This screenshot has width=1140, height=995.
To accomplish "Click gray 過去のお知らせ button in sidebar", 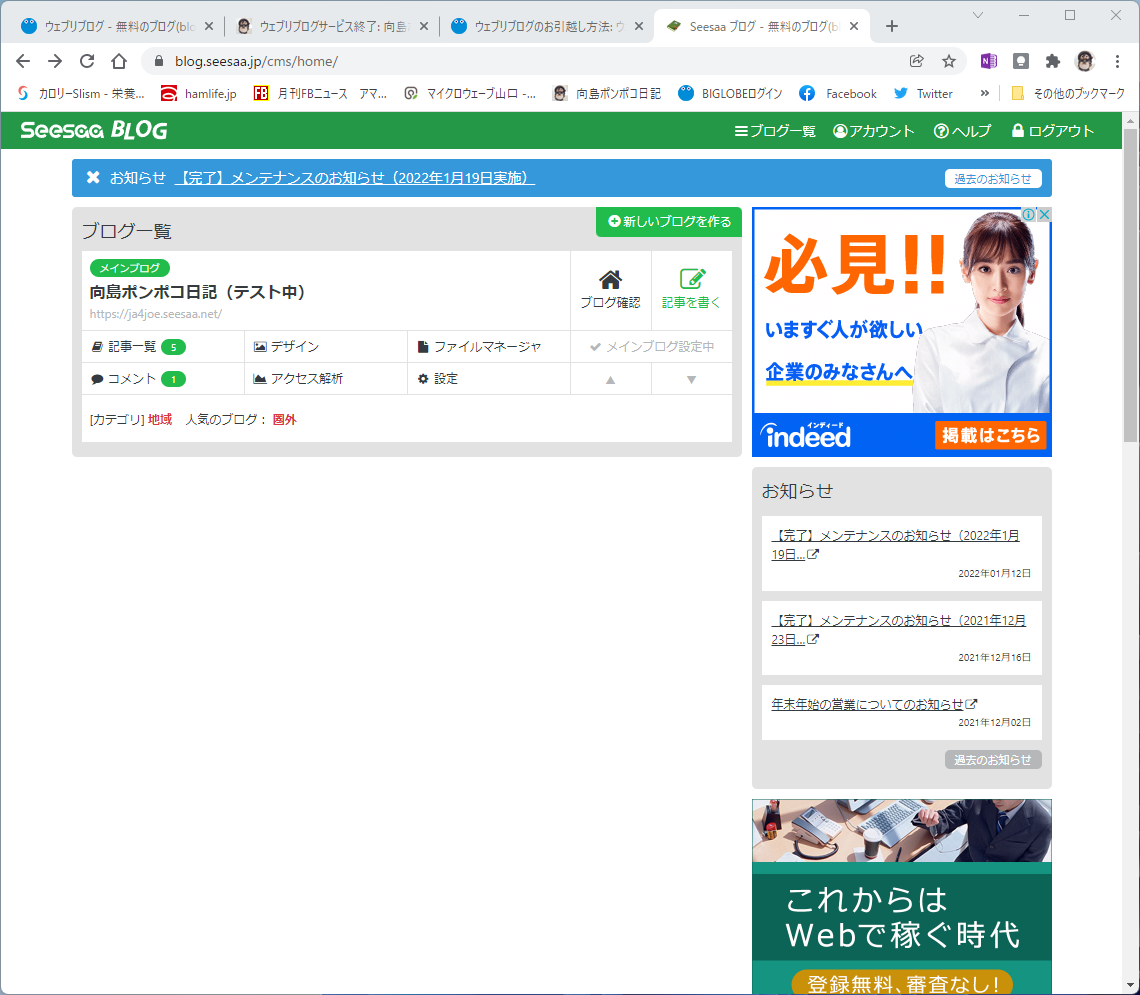I will point(992,760).
